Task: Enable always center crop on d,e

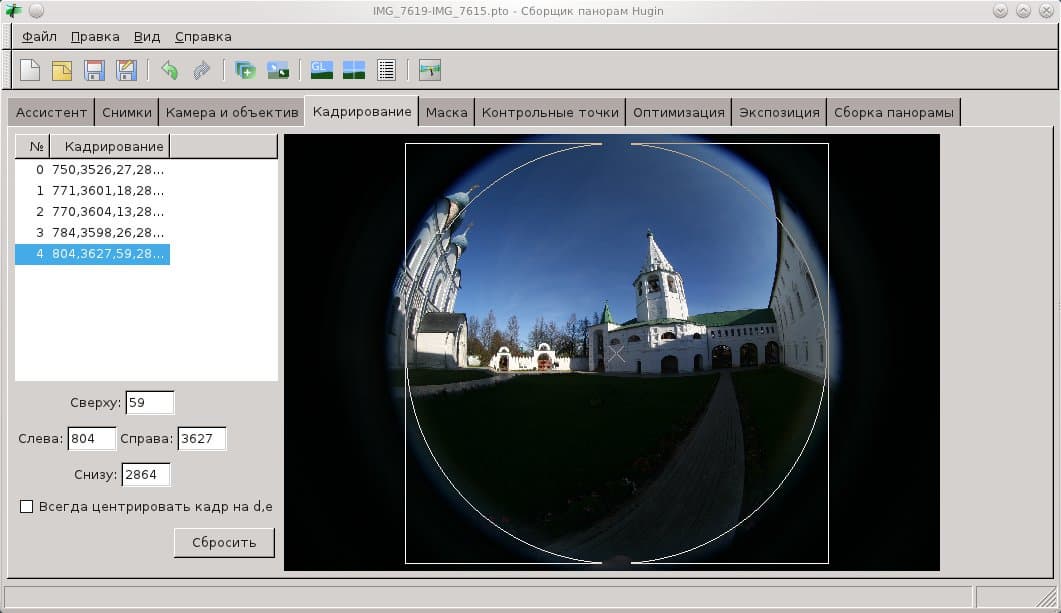Action: [x=27, y=507]
